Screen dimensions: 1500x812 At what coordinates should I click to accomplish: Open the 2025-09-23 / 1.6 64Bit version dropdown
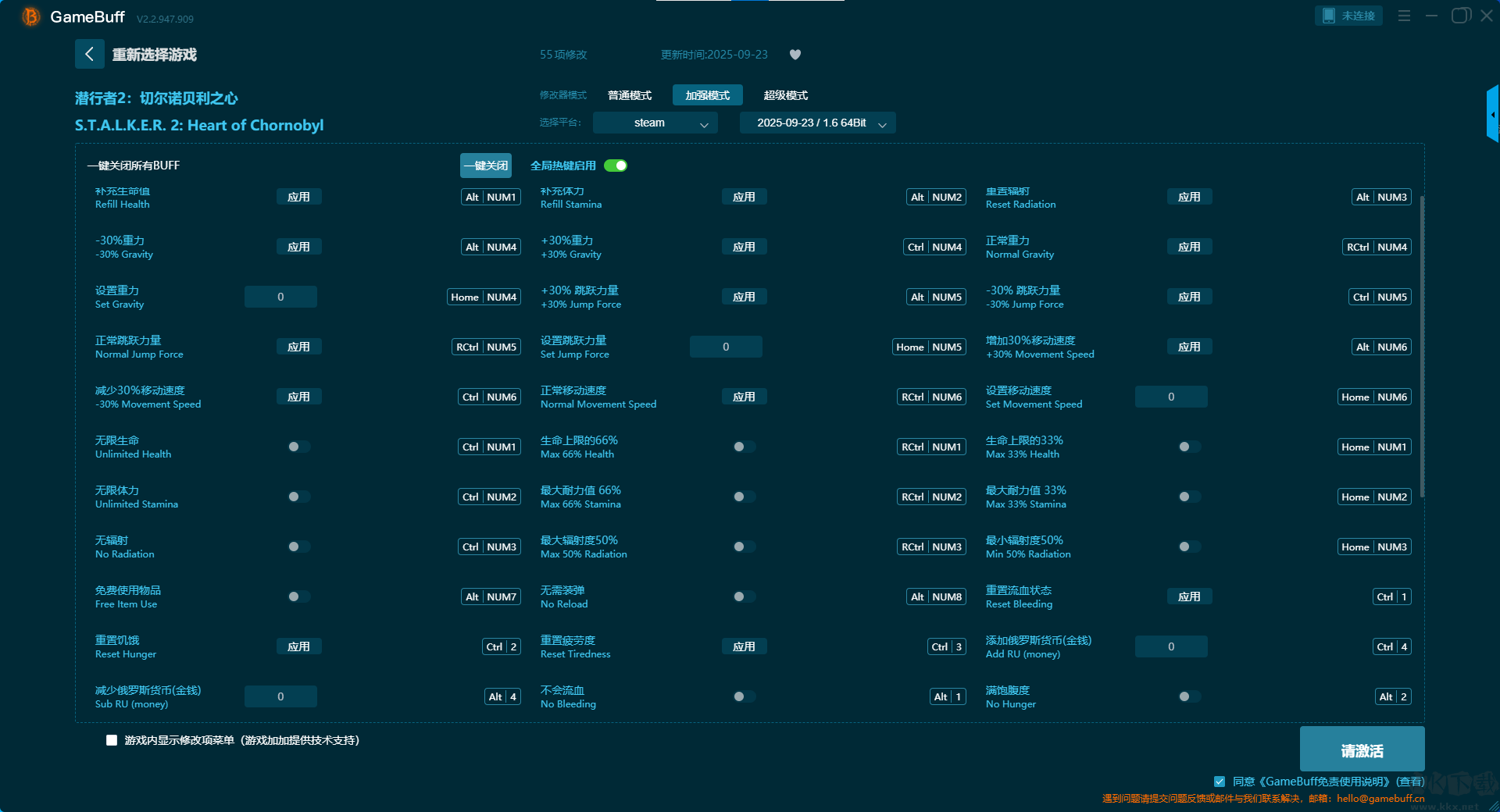[817, 123]
